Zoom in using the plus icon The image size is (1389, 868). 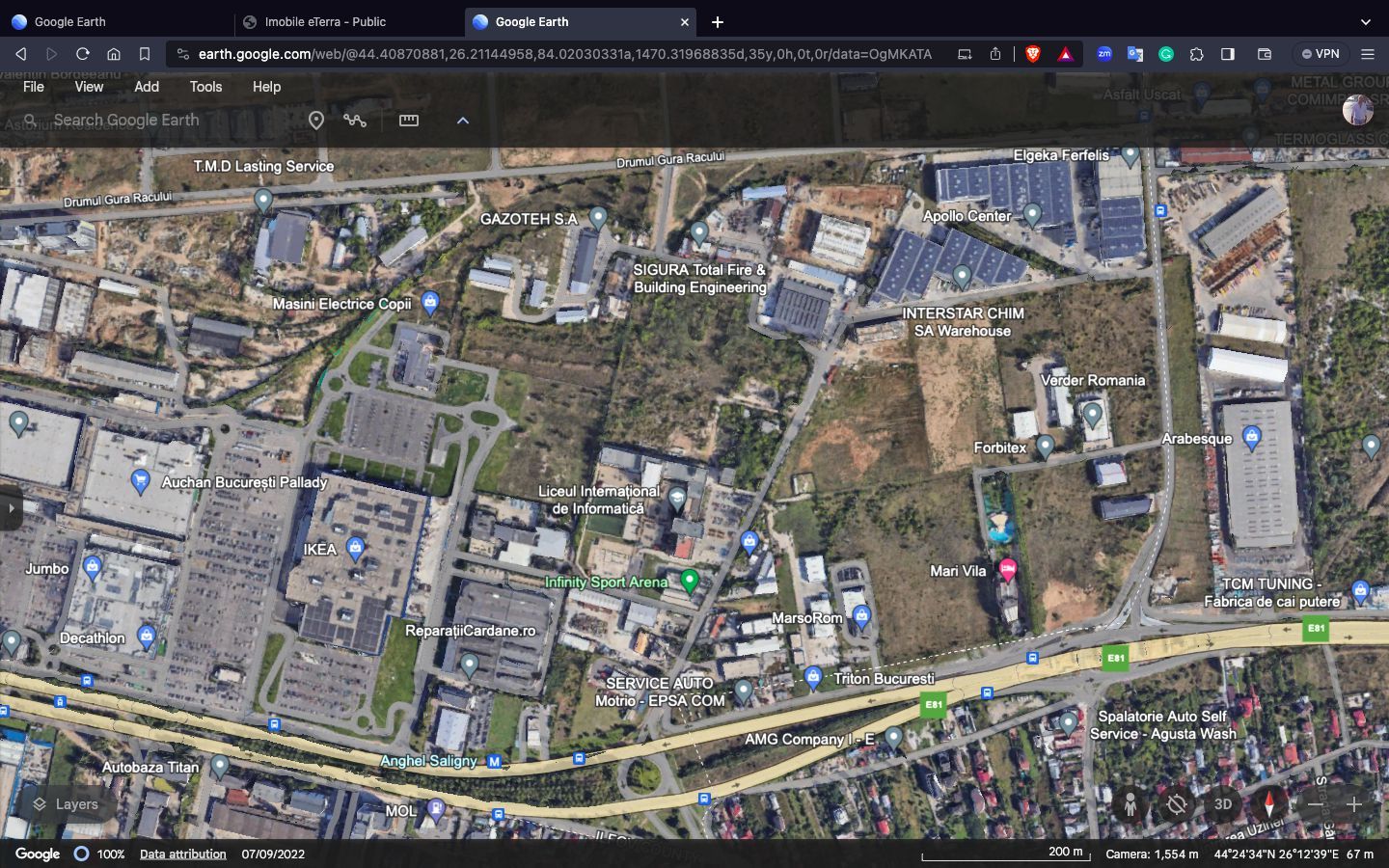[1355, 803]
